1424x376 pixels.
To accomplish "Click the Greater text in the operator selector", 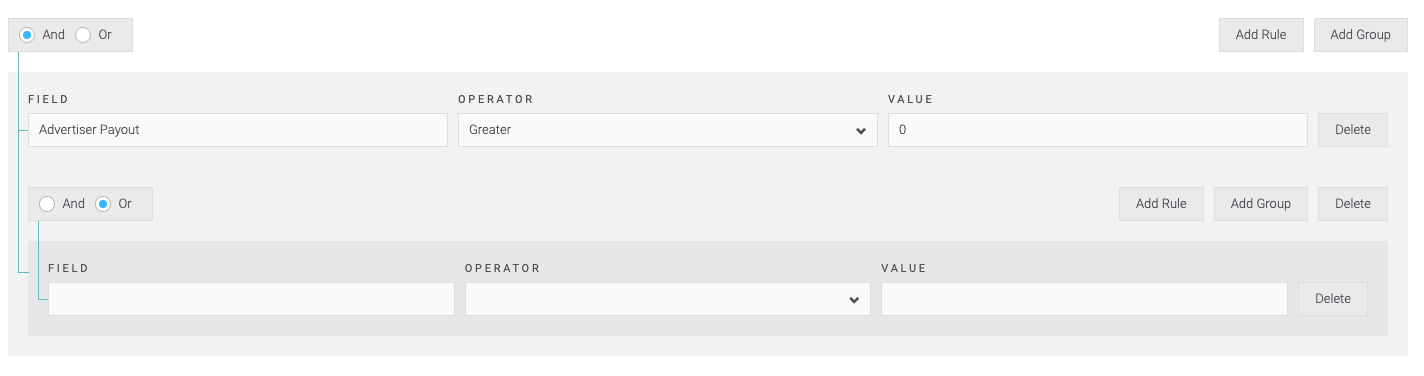I will pos(490,130).
